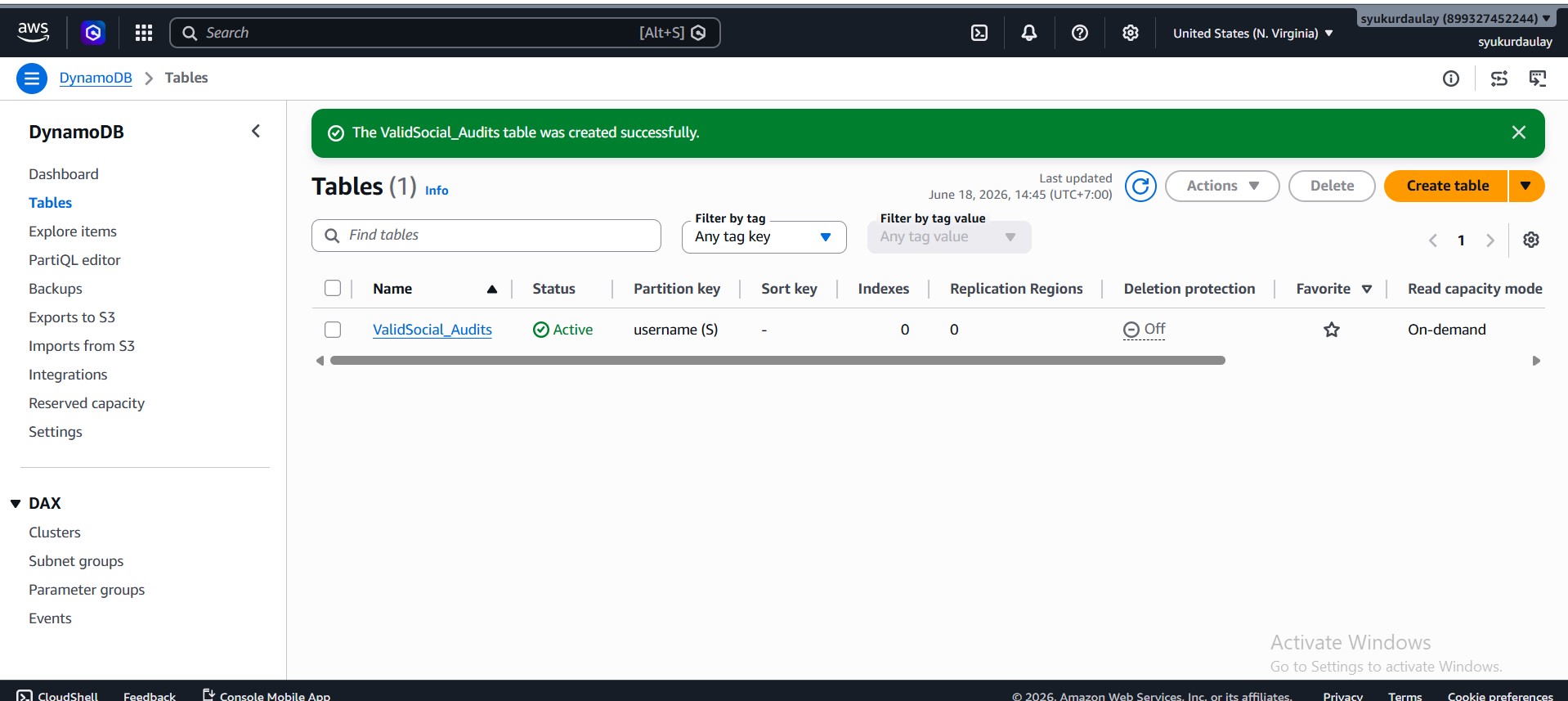Open the Tables link in the sidebar
Screen dimensions: 1568x701
pyautogui.click(x=50, y=203)
